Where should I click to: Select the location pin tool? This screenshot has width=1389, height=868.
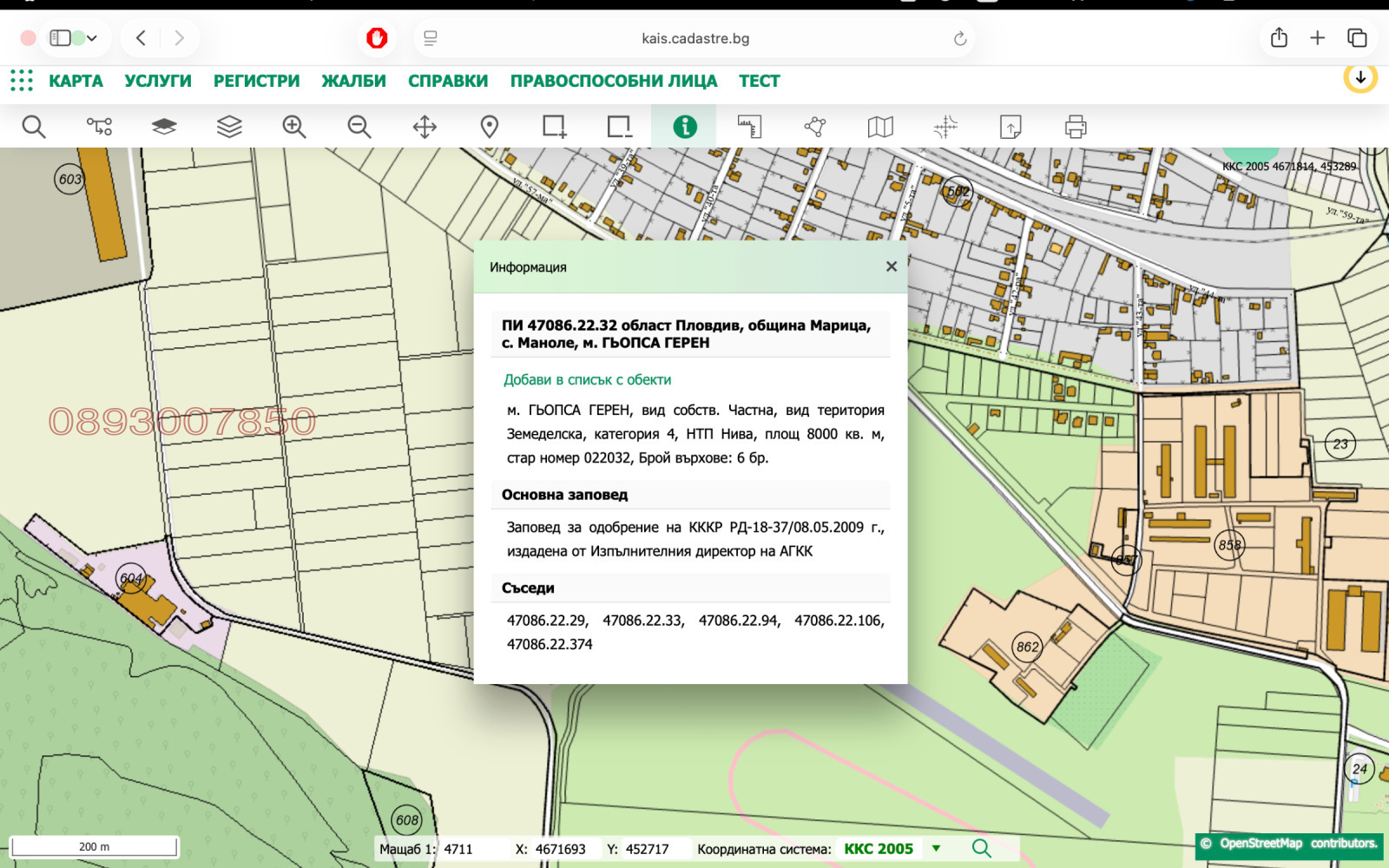490,127
